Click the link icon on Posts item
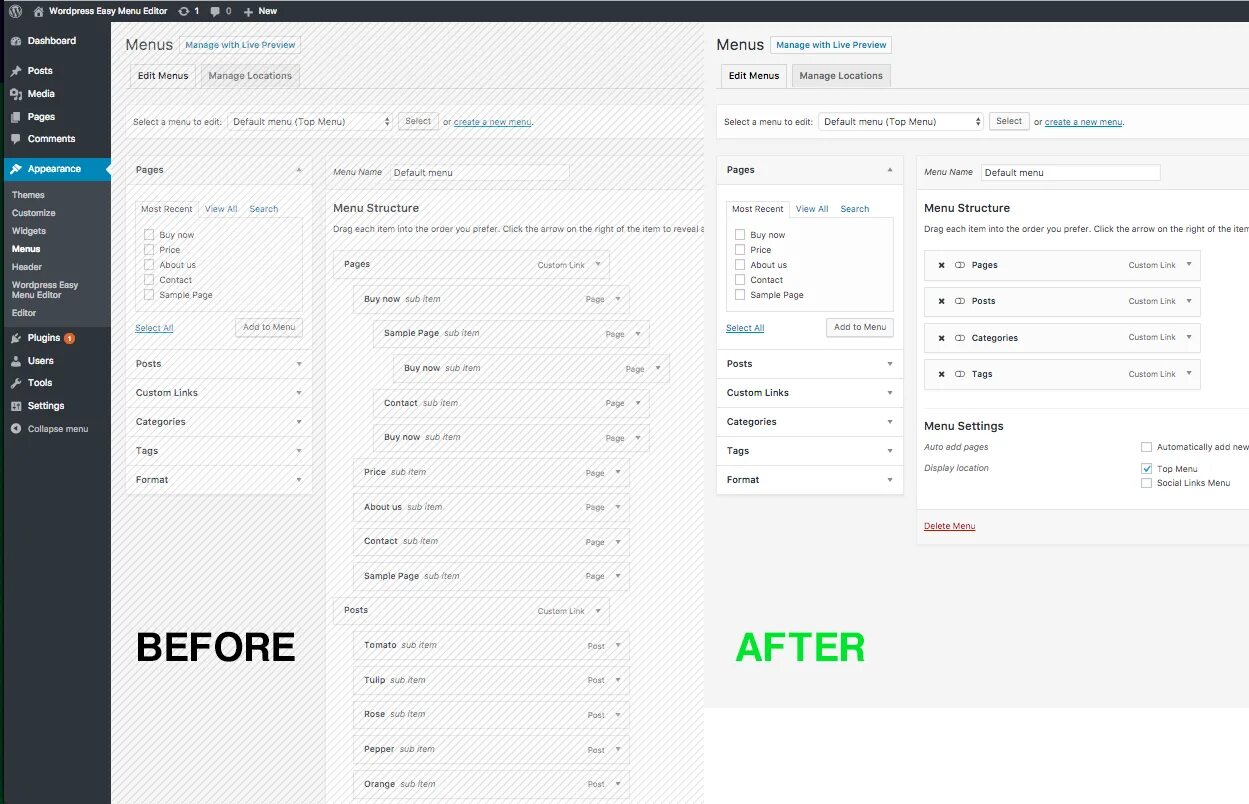Viewport: 1249px width, 804px height. (x=960, y=301)
